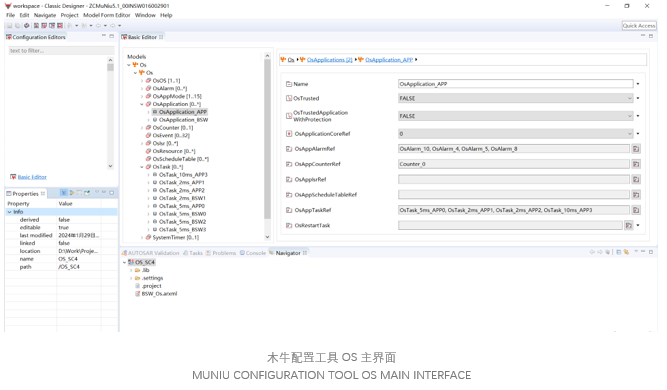This screenshot has height=390, width=667.
Task: Switch to the Problems tab
Action: 221,253
